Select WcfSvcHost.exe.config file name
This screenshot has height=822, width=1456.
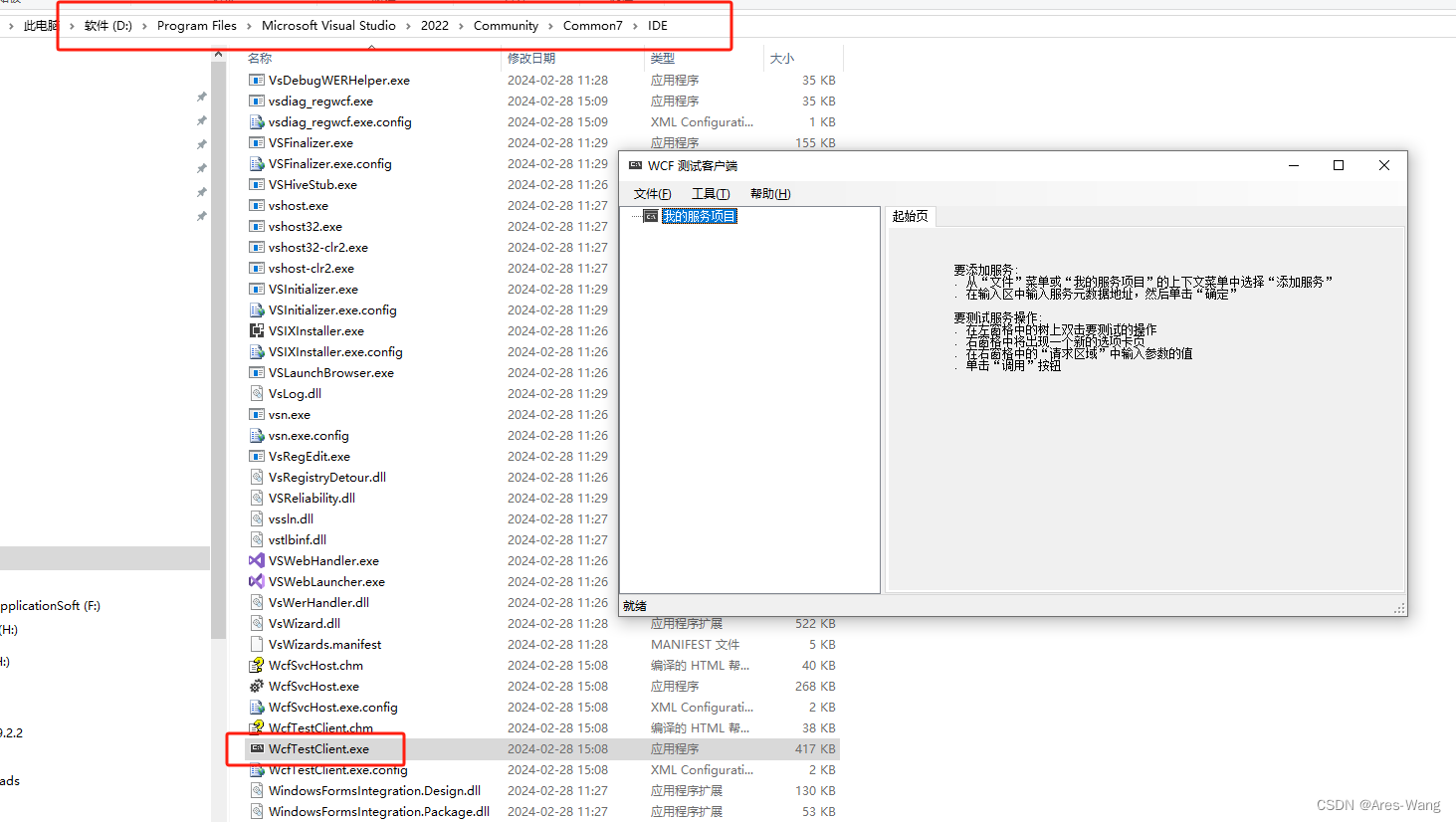pyautogui.click(x=332, y=707)
